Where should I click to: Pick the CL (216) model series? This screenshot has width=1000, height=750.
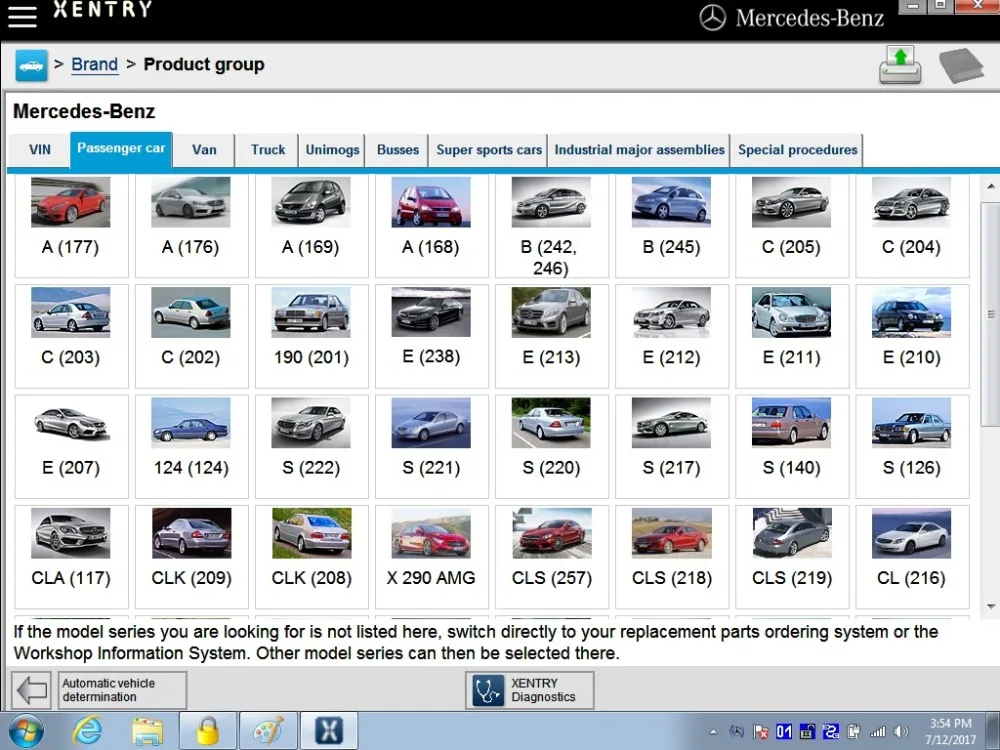[x=912, y=557]
